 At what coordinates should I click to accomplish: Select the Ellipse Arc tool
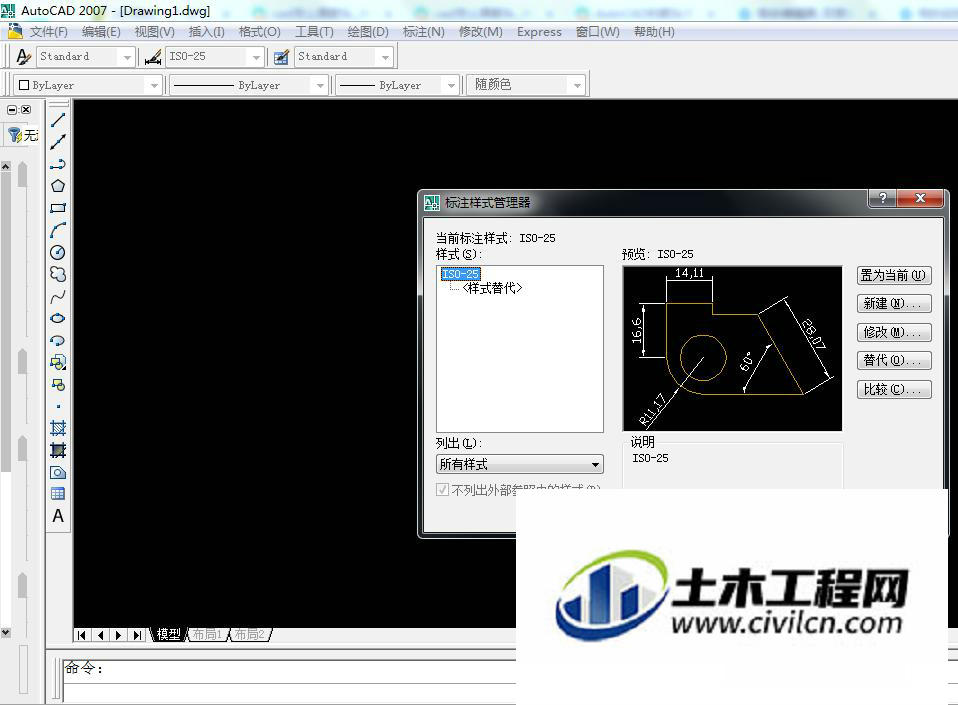click(x=58, y=340)
